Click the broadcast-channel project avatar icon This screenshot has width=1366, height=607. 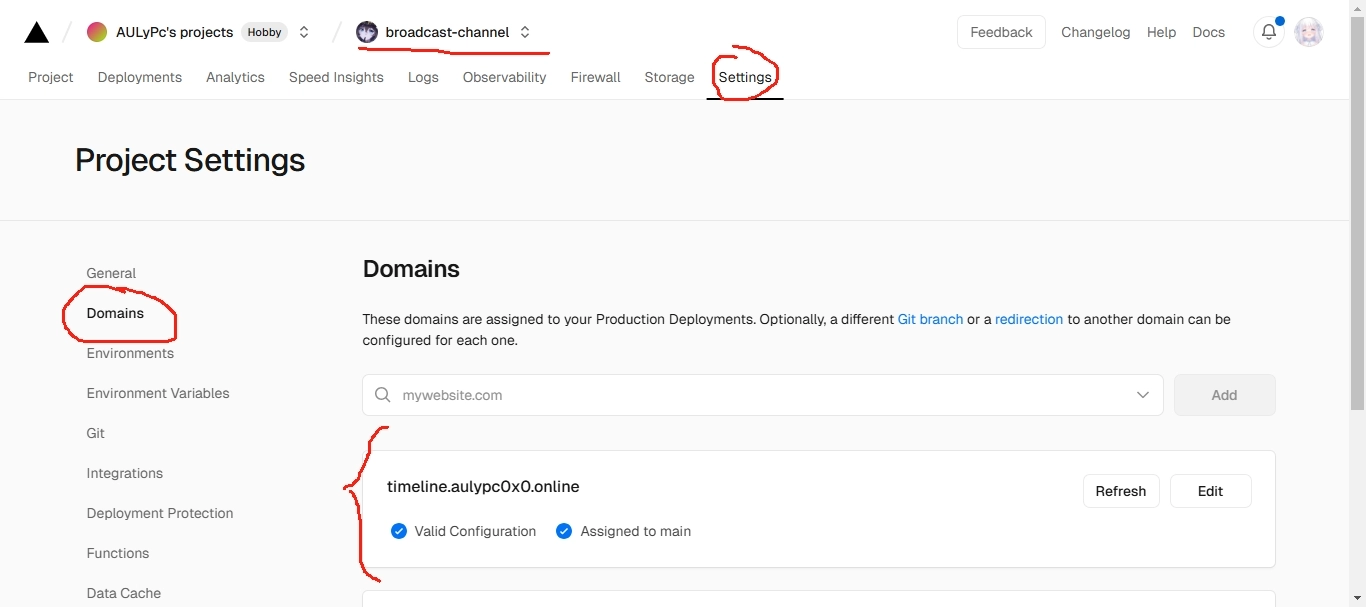click(x=367, y=32)
